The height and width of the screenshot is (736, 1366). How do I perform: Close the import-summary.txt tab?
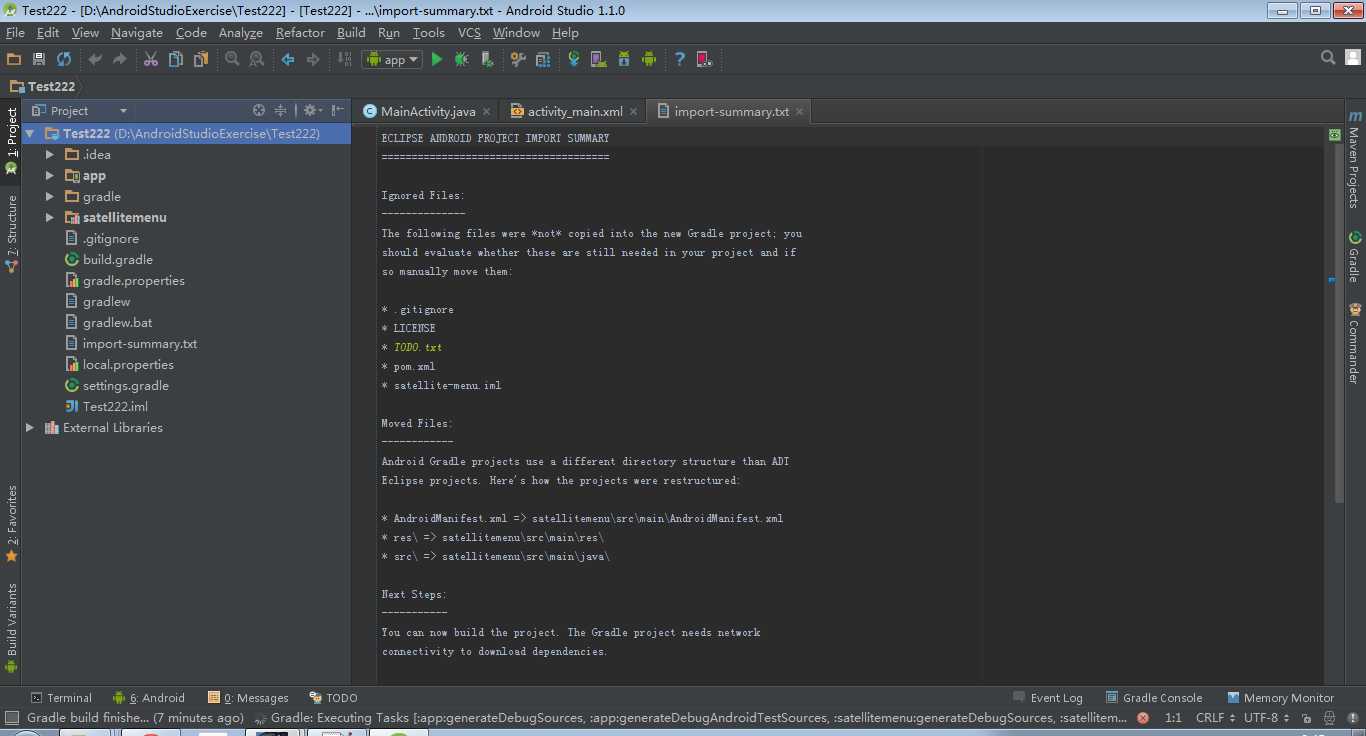[799, 112]
